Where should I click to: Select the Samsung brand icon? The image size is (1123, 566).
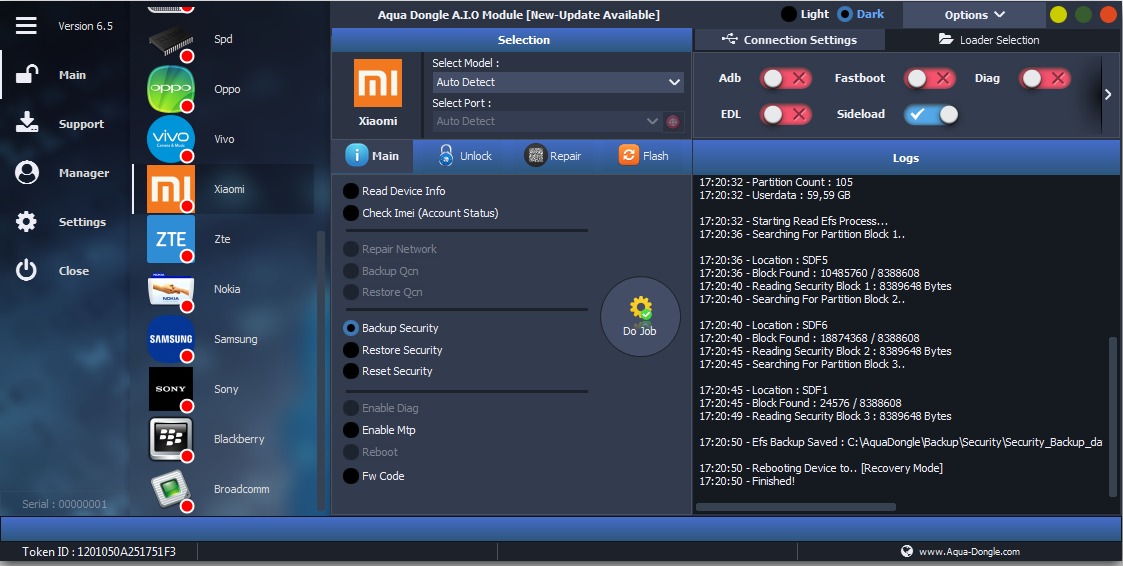coord(171,339)
